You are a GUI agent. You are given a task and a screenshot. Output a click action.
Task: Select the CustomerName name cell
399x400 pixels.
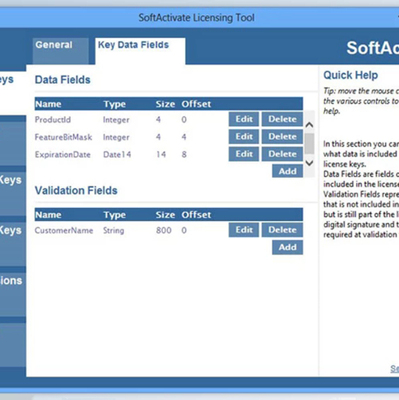tap(64, 230)
